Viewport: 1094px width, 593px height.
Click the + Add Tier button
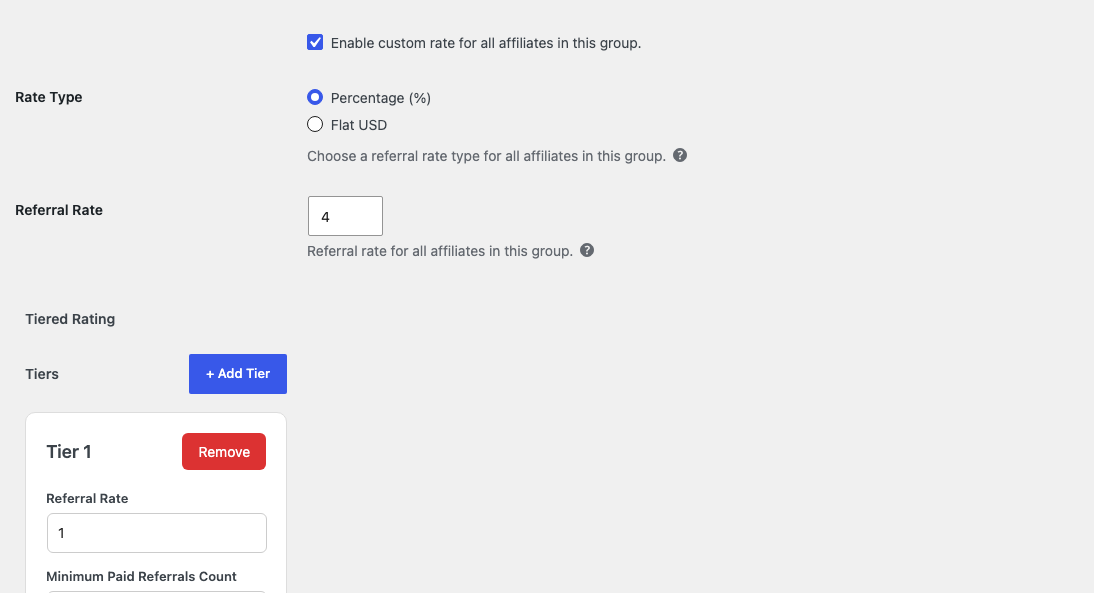[x=238, y=374]
